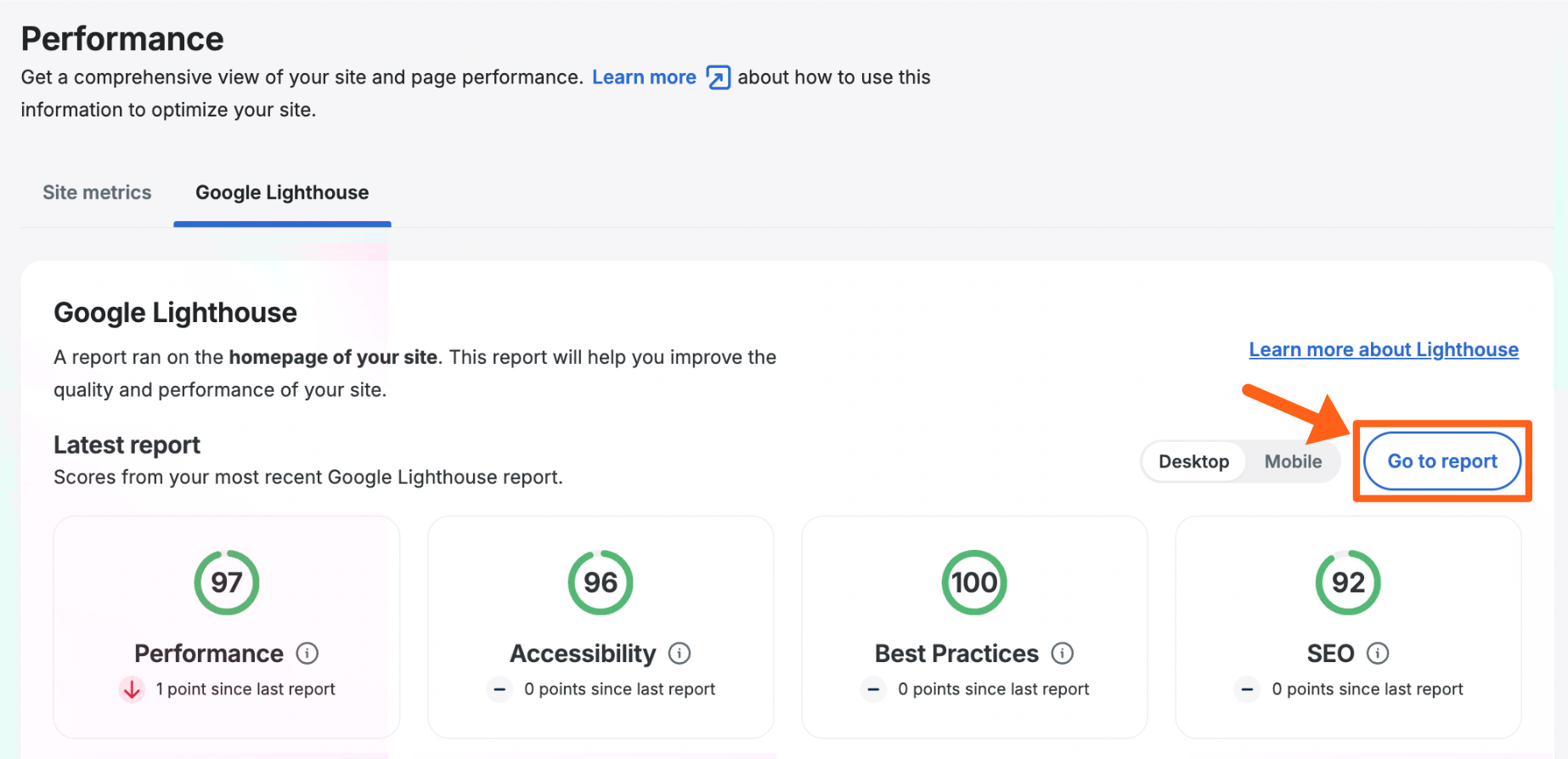Follow the Learn more performance link

pyautogui.click(x=644, y=77)
